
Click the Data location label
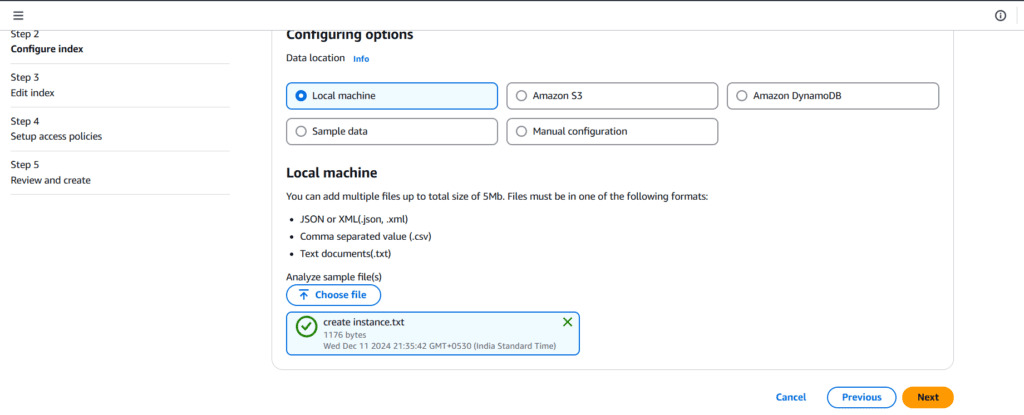315,58
